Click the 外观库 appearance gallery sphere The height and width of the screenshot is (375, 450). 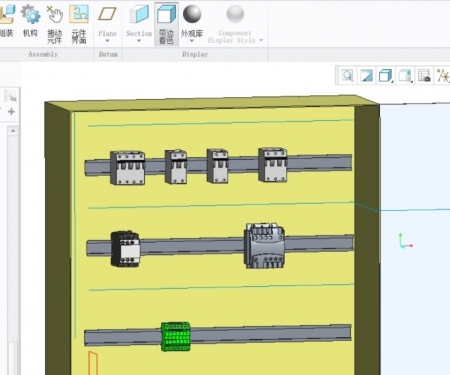pos(192,14)
